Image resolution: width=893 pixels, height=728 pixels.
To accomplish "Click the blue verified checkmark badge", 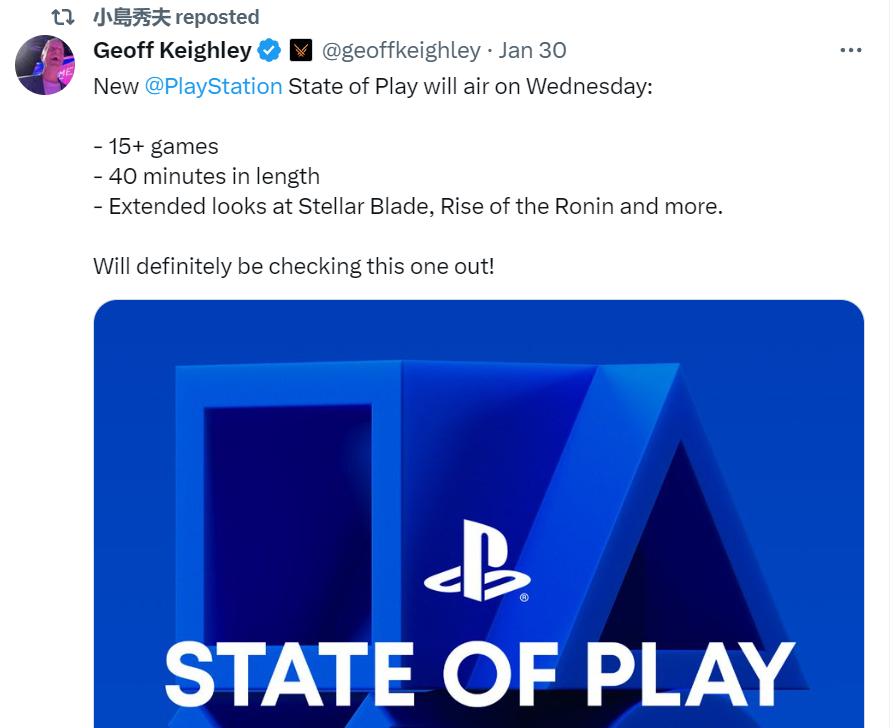I will pyautogui.click(x=270, y=50).
